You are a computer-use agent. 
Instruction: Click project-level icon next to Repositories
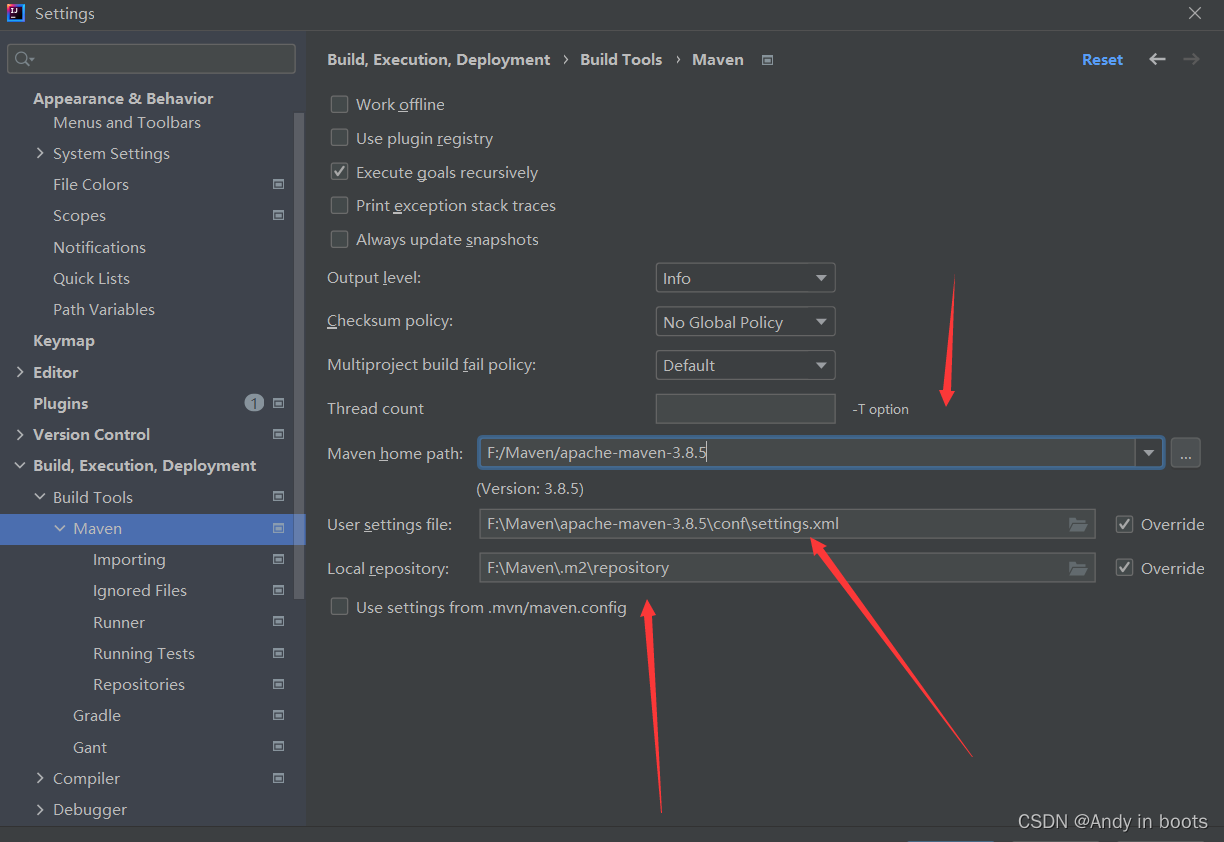[x=278, y=684]
